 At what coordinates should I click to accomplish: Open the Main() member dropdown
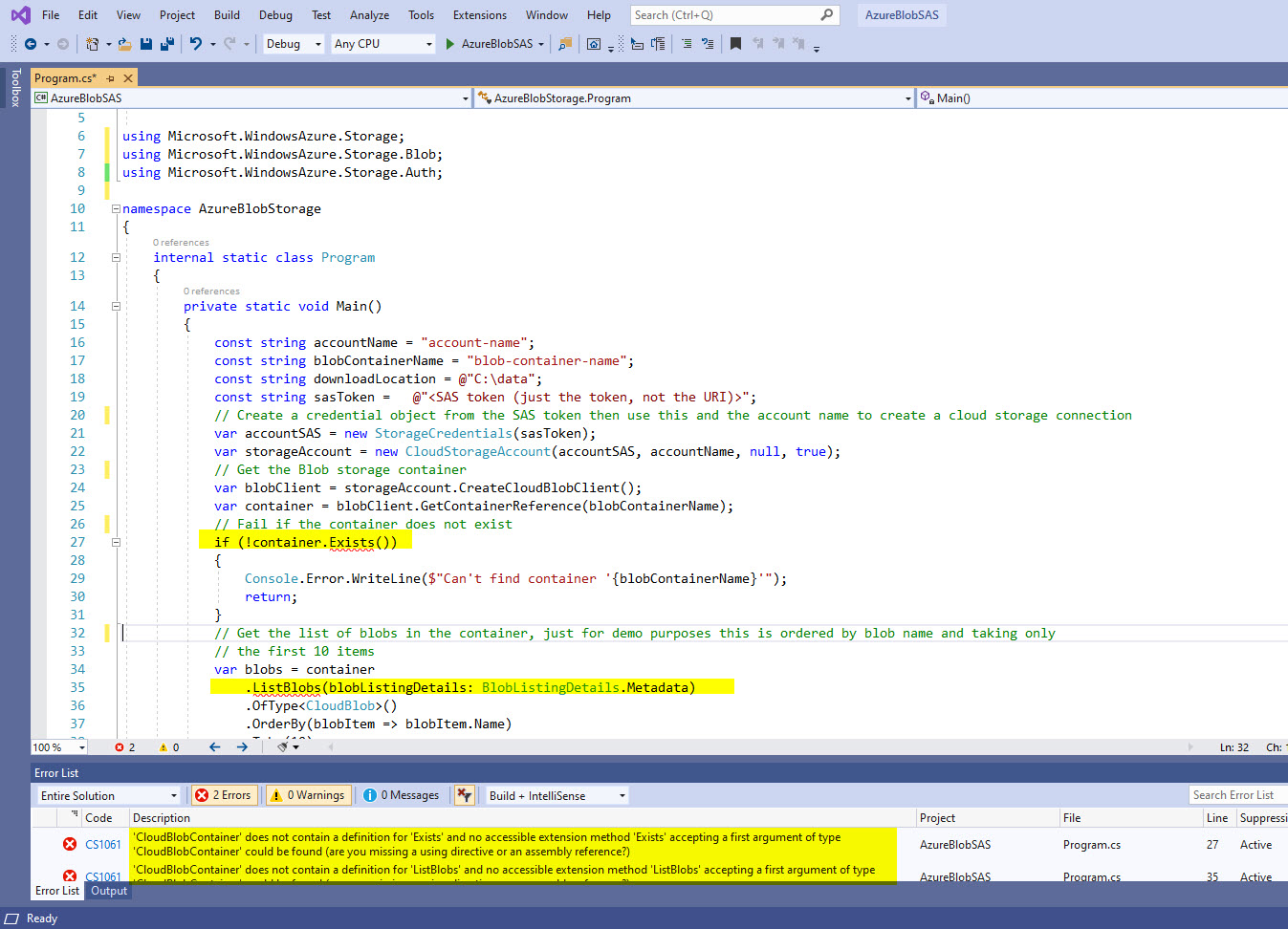[1102, 97]
